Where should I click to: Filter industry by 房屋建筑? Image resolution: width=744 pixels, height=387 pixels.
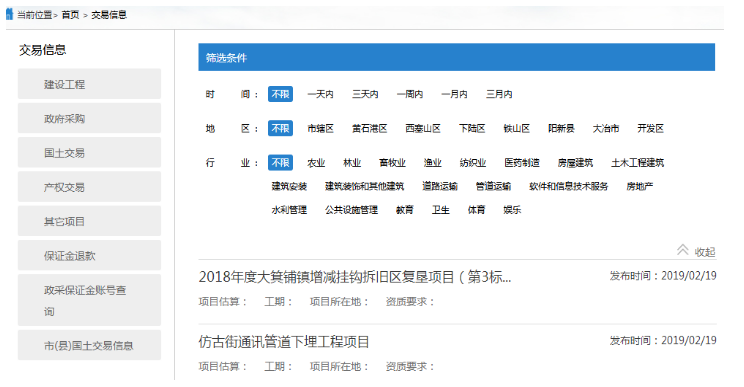(575, 163)
